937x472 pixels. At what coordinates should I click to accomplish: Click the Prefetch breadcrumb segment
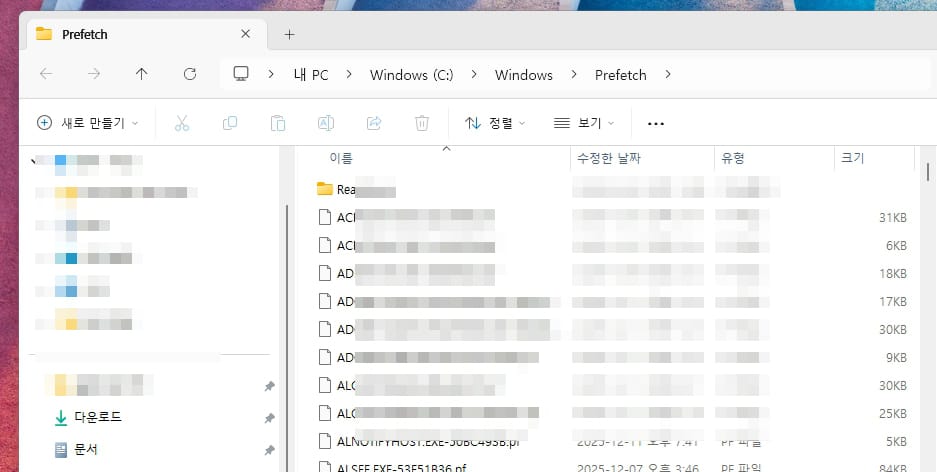tap(620, 75)
